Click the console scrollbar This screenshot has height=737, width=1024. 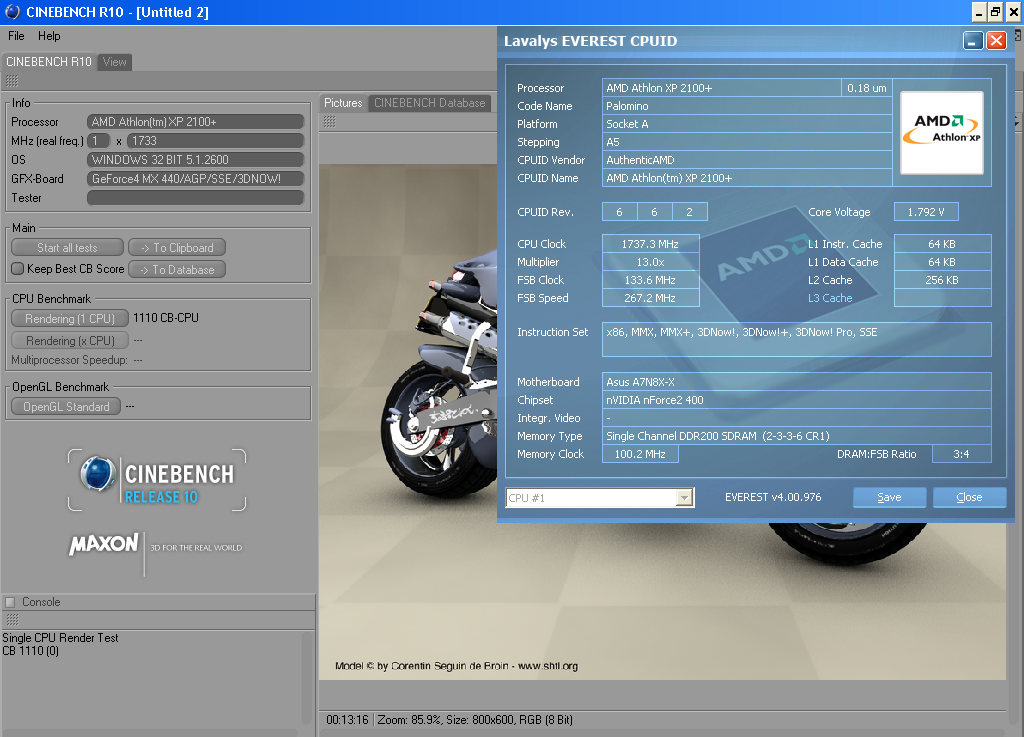(x=308, y=678)
